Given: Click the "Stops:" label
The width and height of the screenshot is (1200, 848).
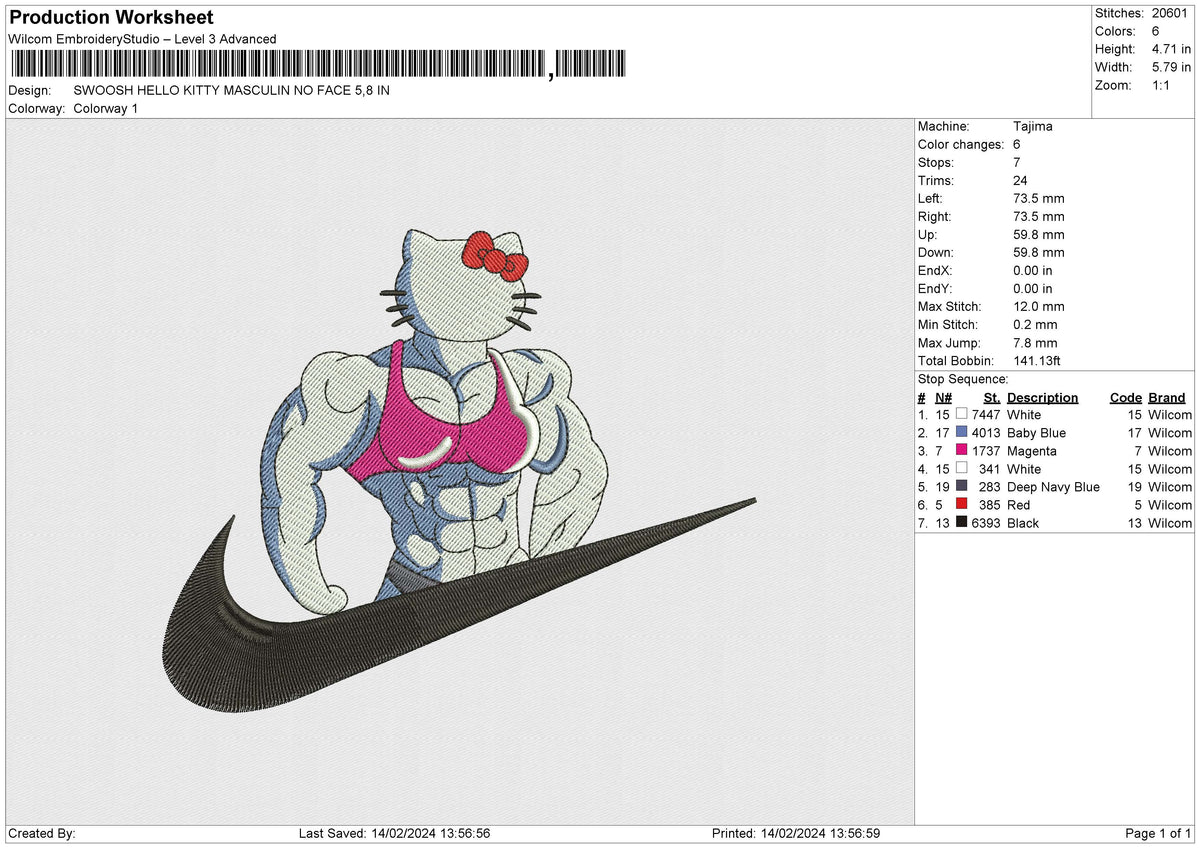Looking at the screenshot, I should 936,162.
